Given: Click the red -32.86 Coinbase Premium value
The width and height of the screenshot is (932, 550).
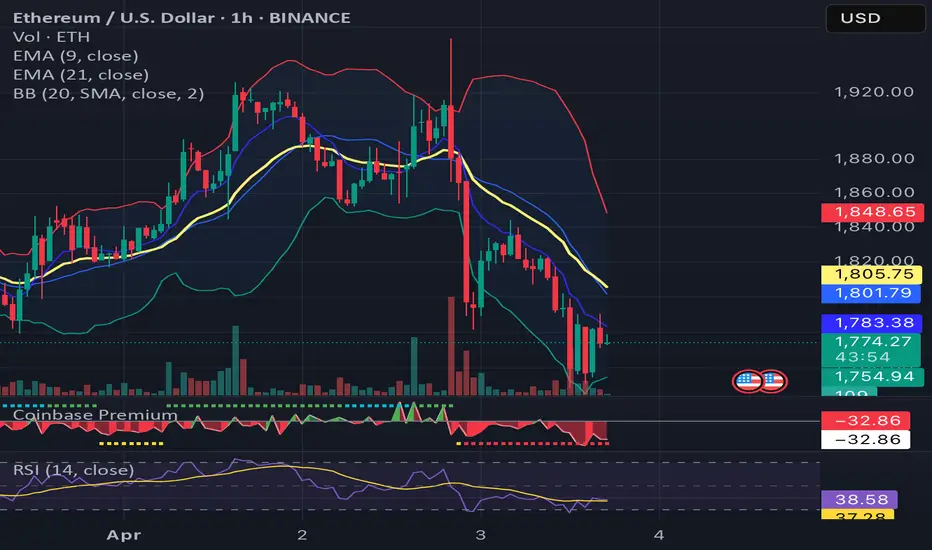Looking at the screenshot, I should tap(865, 420).
